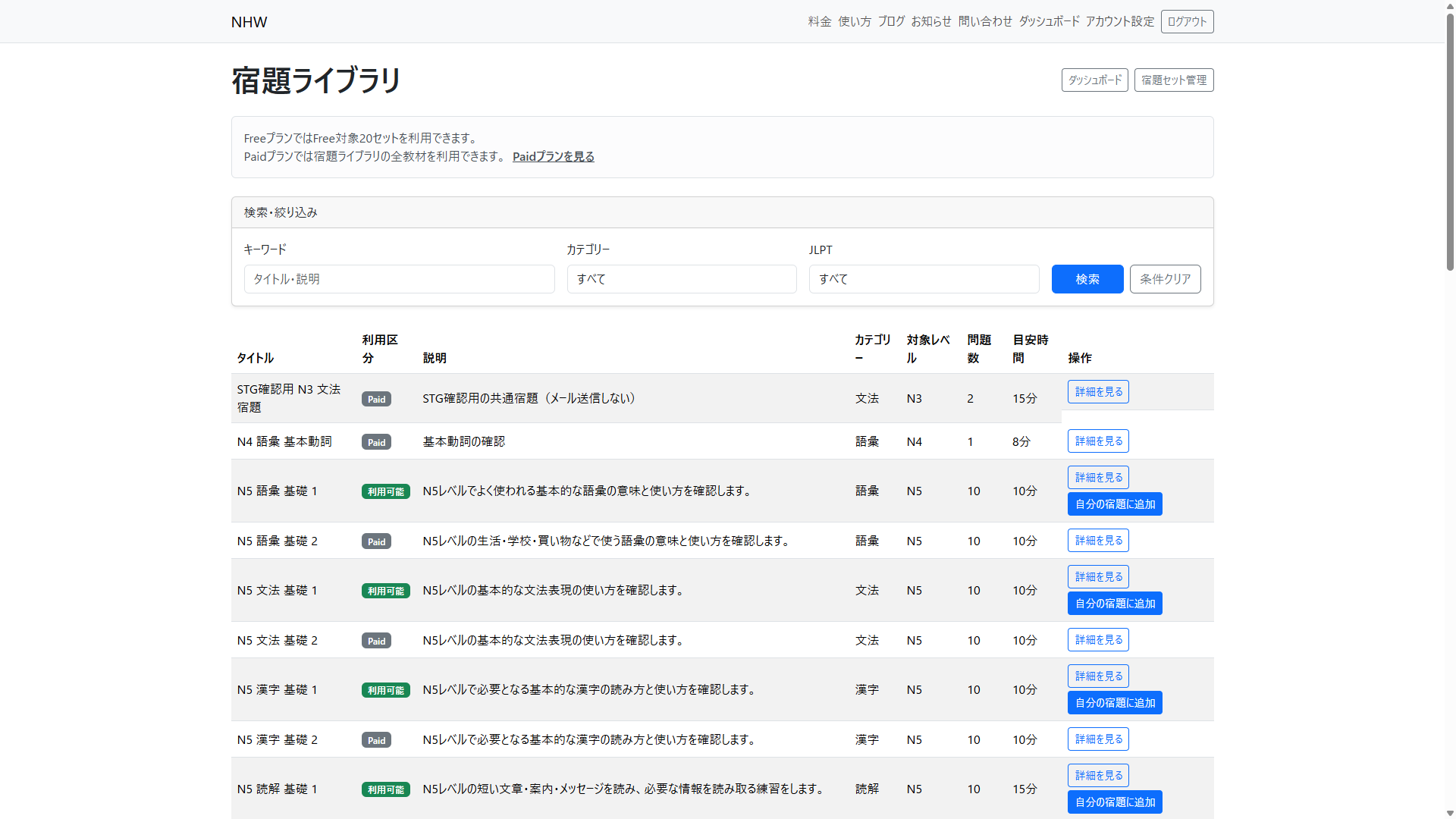
Task: Open the カテゴリー dropdown
Action: pyautogui.click(x=682, y=279)
